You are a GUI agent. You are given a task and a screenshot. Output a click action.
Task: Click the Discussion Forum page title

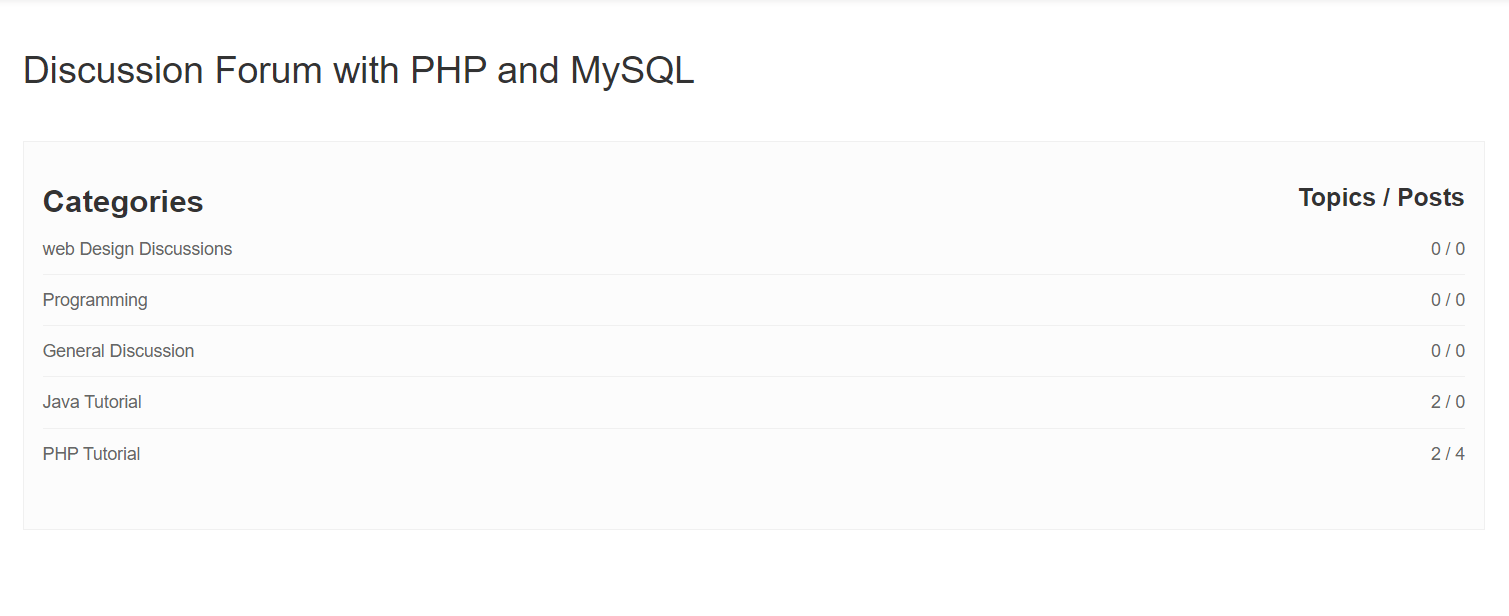point(359,70)
